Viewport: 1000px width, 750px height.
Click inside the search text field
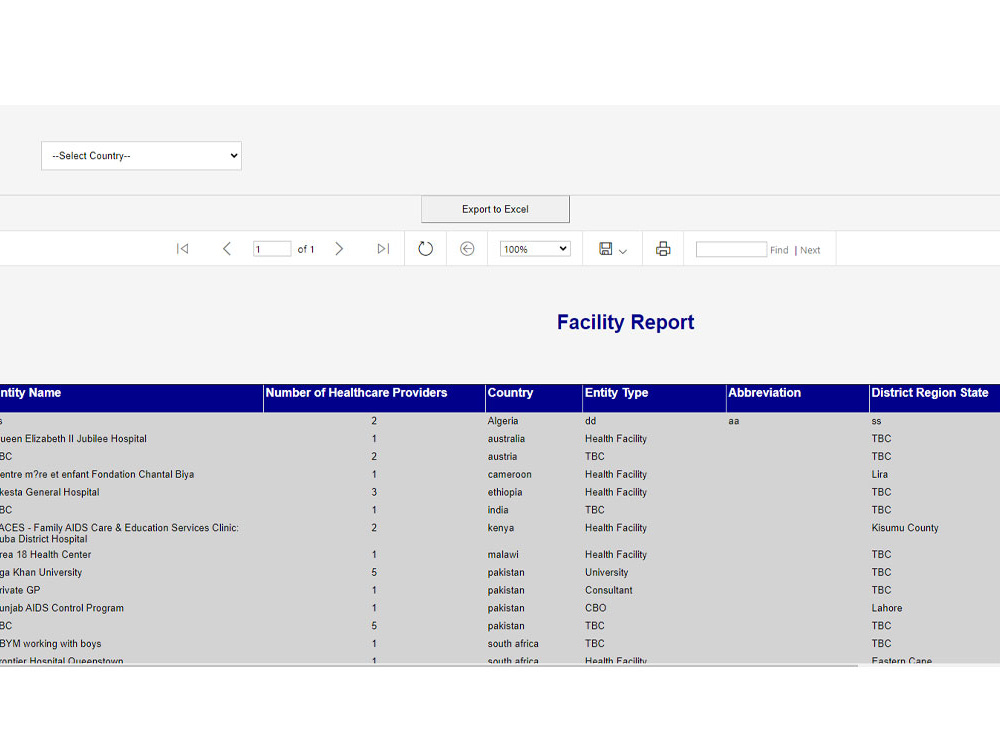(730, 248)
